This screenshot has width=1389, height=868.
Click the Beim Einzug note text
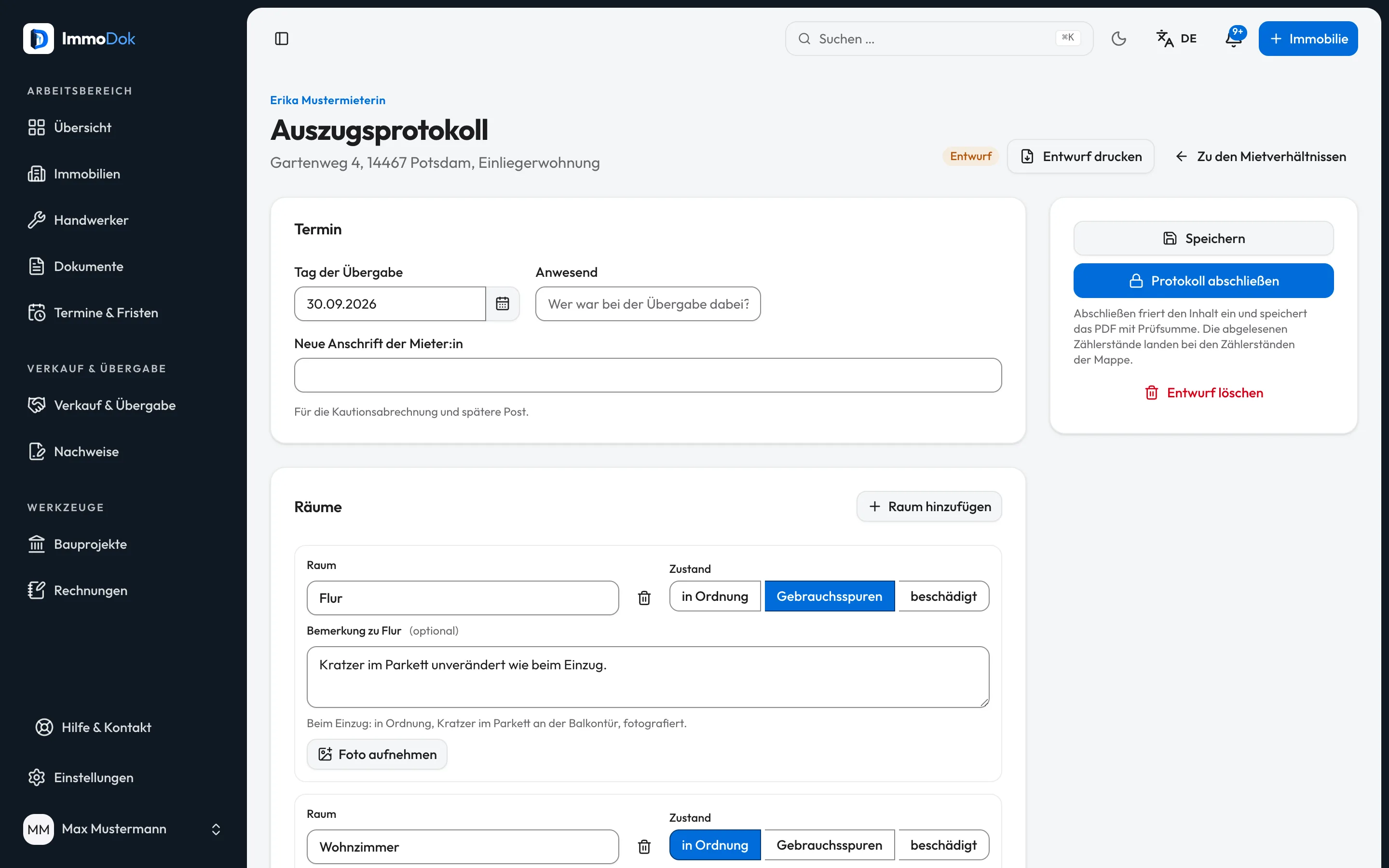[x=496, y=723]
